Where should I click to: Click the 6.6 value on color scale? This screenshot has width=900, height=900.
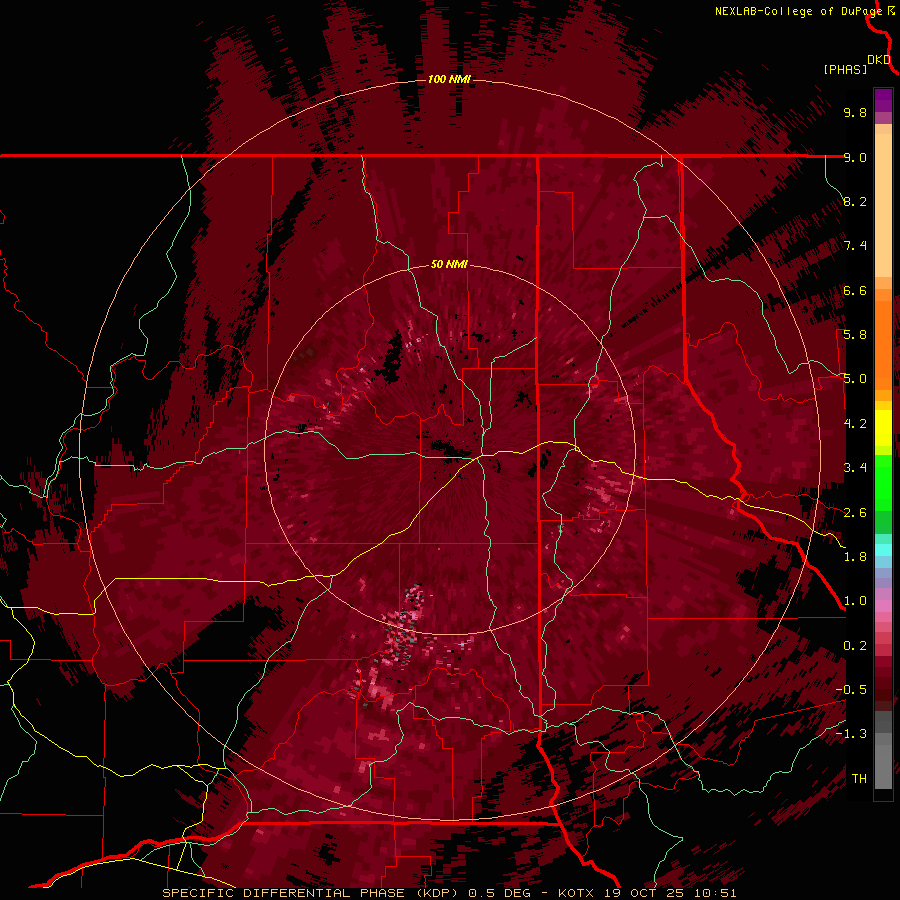pos(855,290)
